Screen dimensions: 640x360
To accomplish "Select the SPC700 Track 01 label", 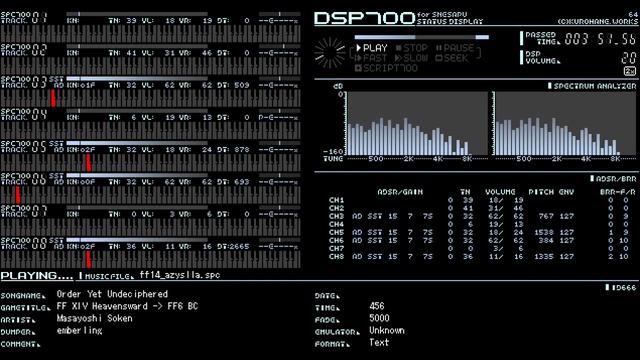I will coord(24,18).
